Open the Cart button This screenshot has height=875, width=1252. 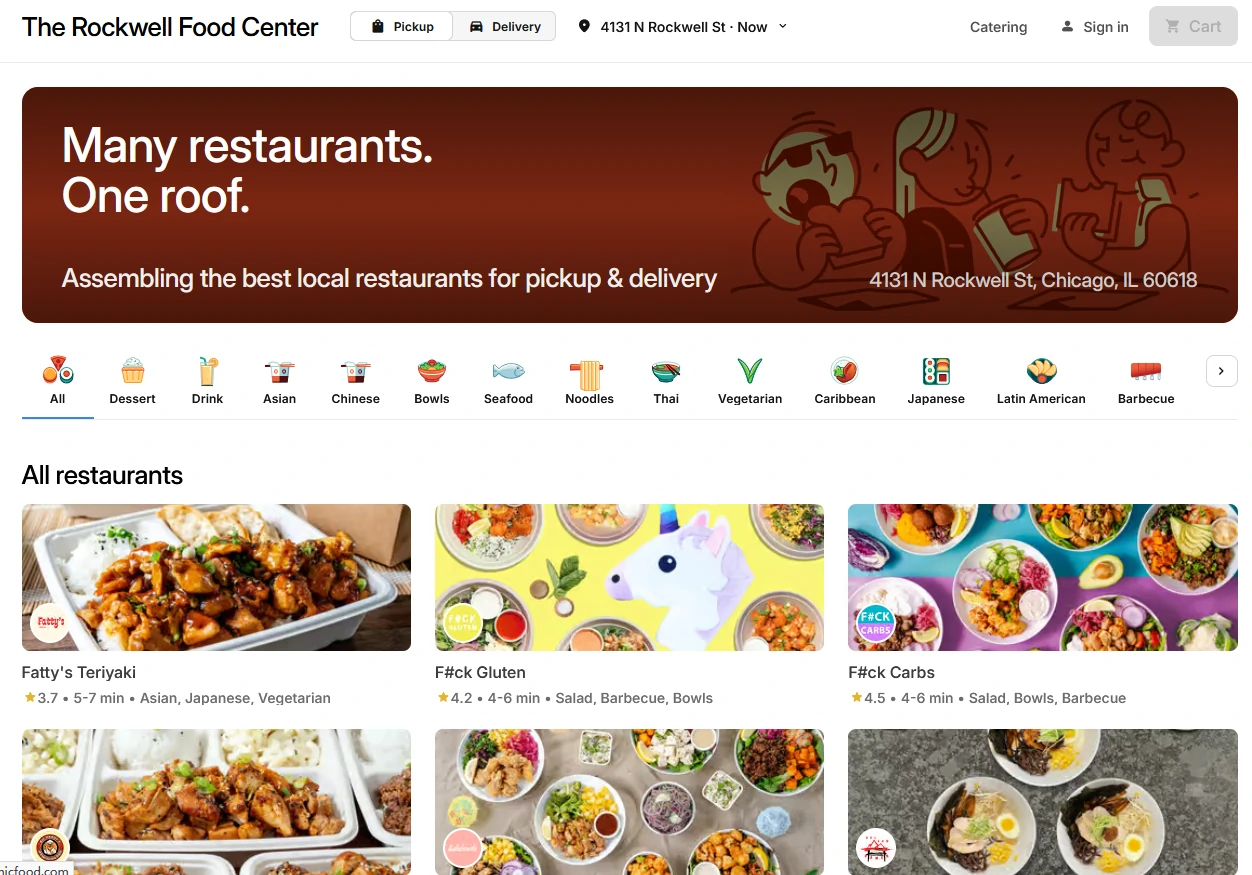click(x=1193, y=27)
